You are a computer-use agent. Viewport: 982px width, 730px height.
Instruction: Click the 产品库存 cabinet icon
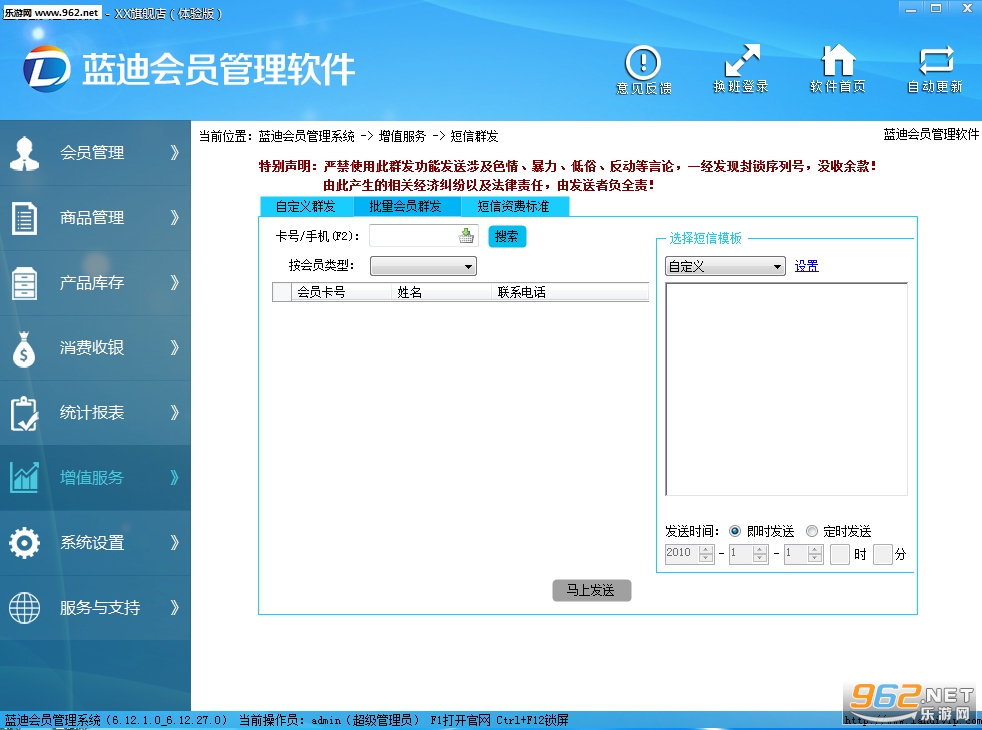point(24,283)
